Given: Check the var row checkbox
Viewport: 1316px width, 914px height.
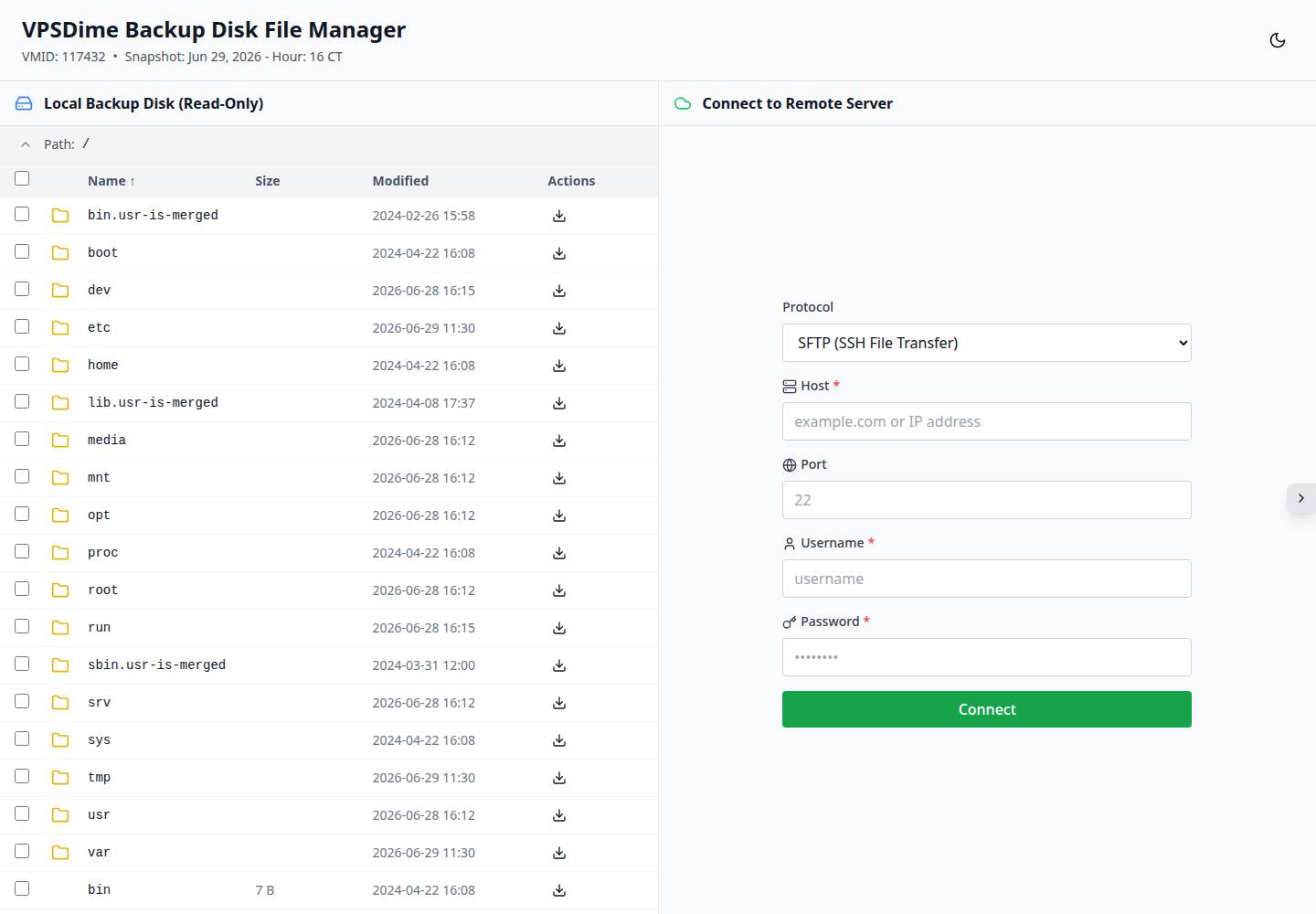Looking at the screenshot, I should click(22, 851).
